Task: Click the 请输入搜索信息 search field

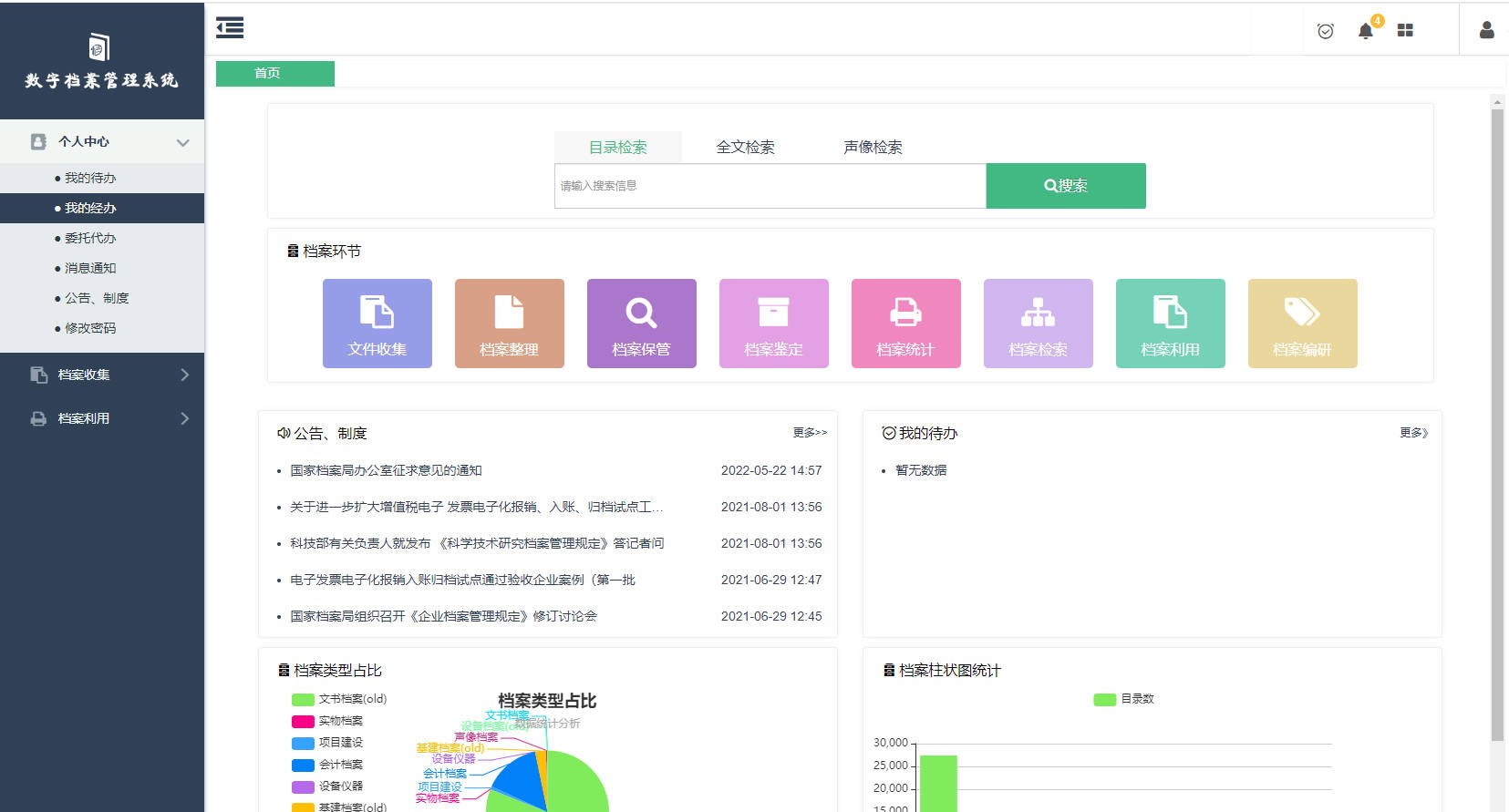Action: click(x=770, y=186)
